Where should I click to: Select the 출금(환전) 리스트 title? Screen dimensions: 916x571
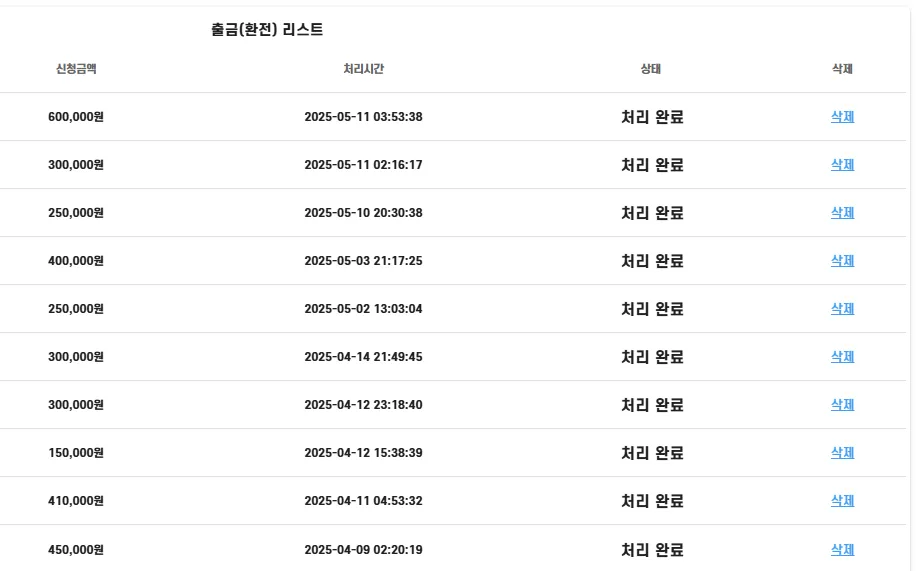click(267, 29)
